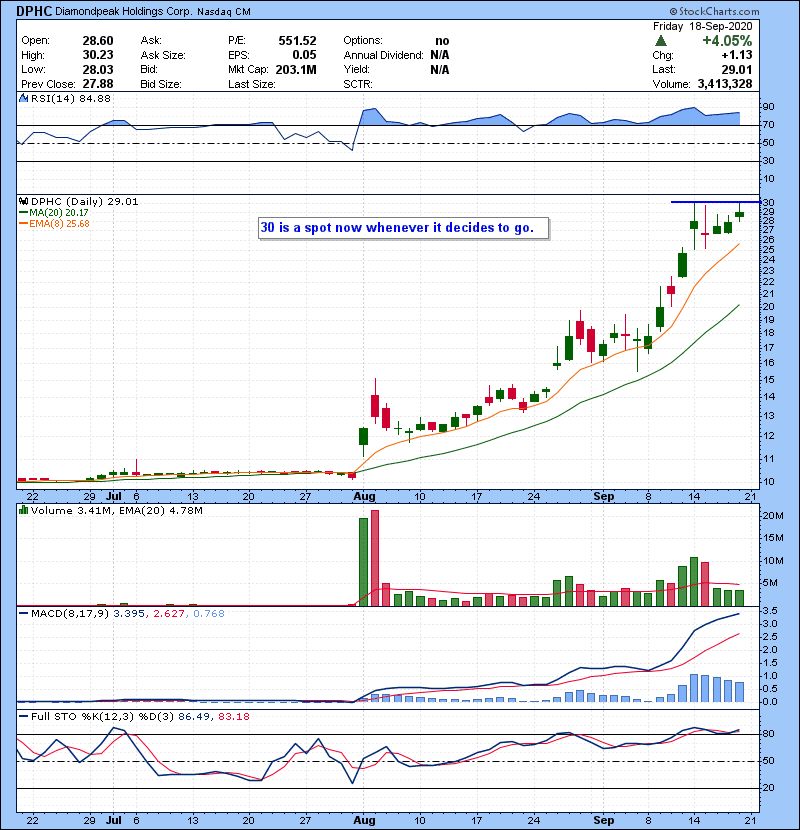The width and height of the screenshot is (800, 830).
Task: Click the Options value 'no'
Action: point(442,41)
